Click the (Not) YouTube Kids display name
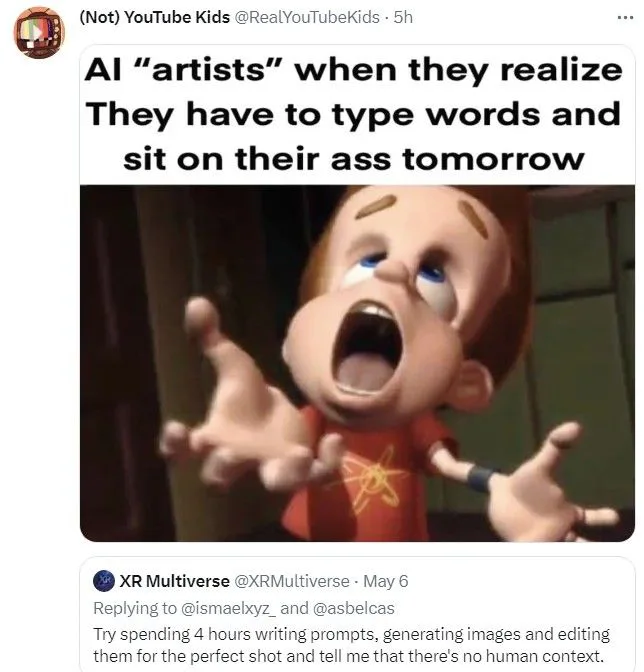 click(x=155, y=17)
